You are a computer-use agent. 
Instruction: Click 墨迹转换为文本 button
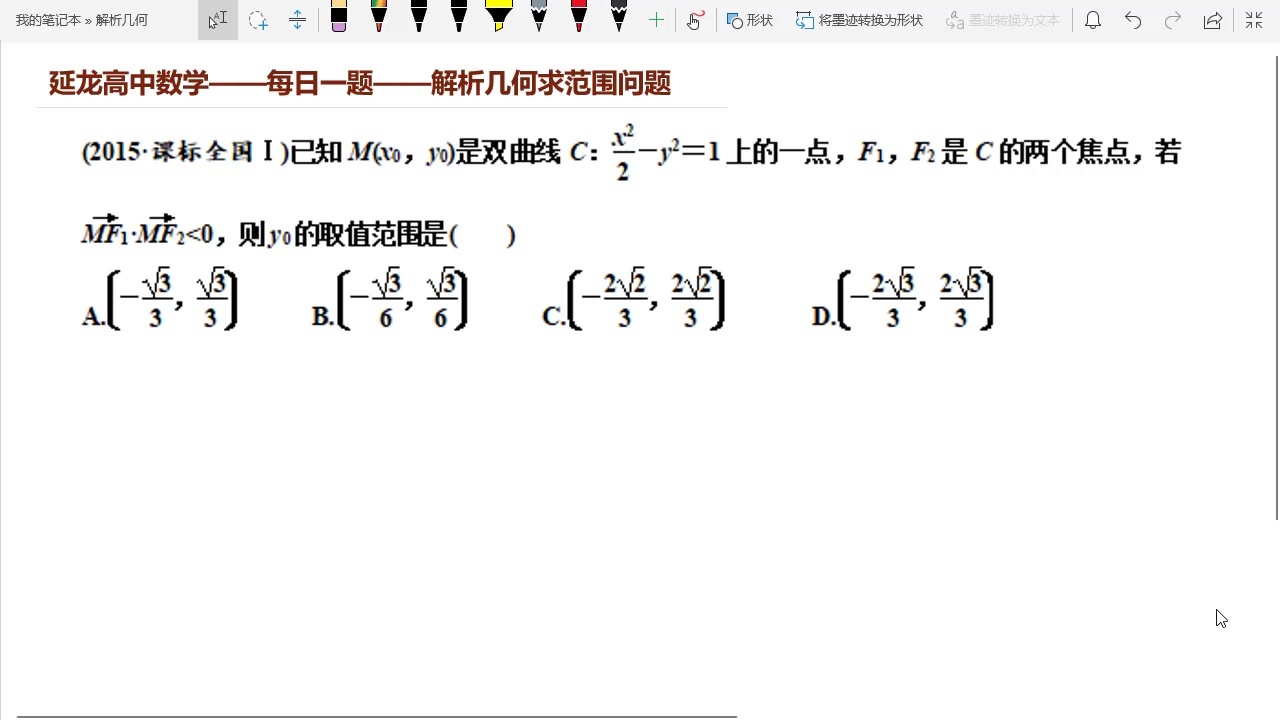coord(1002,20)
